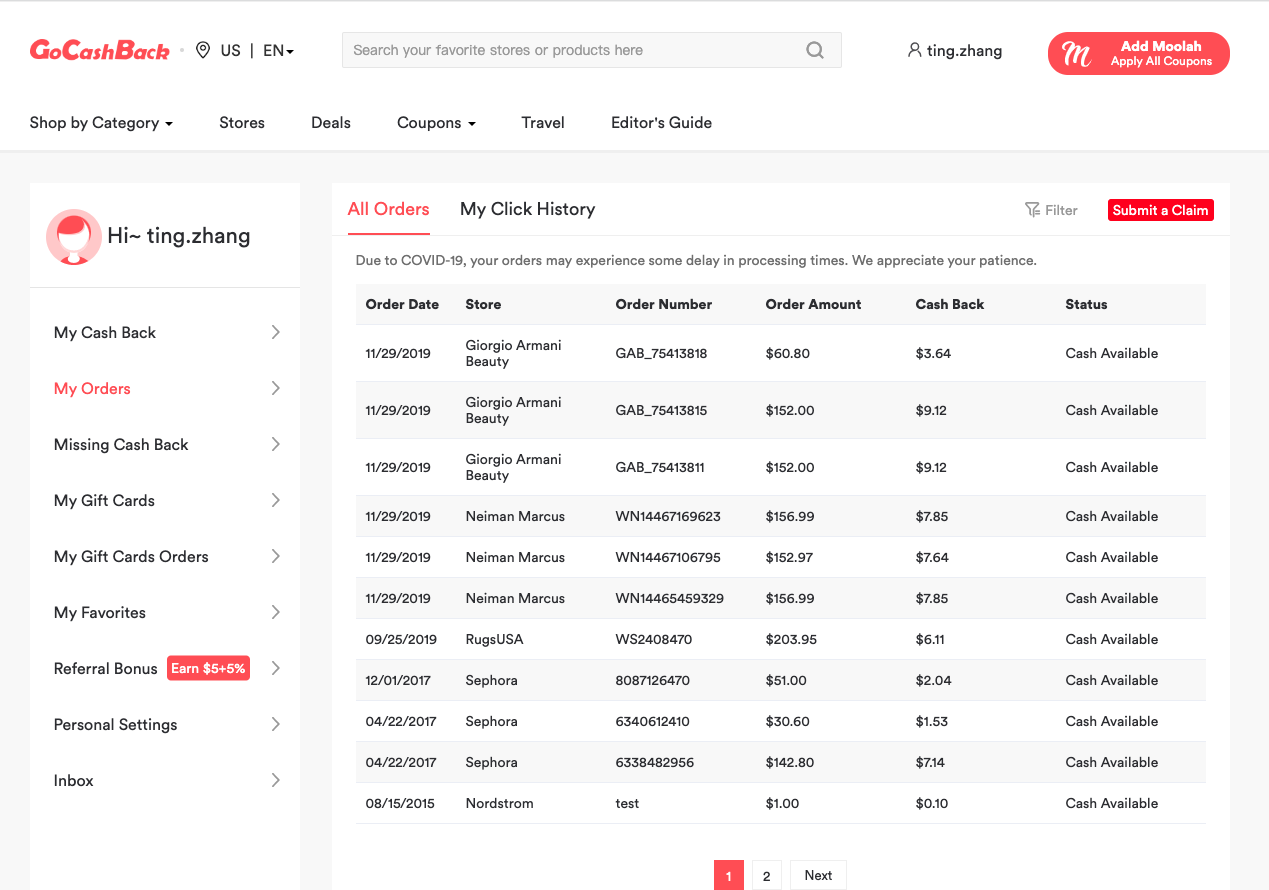Switch to the All Orders tab
The image size is (1269, 890).
(x=389, y=209)
